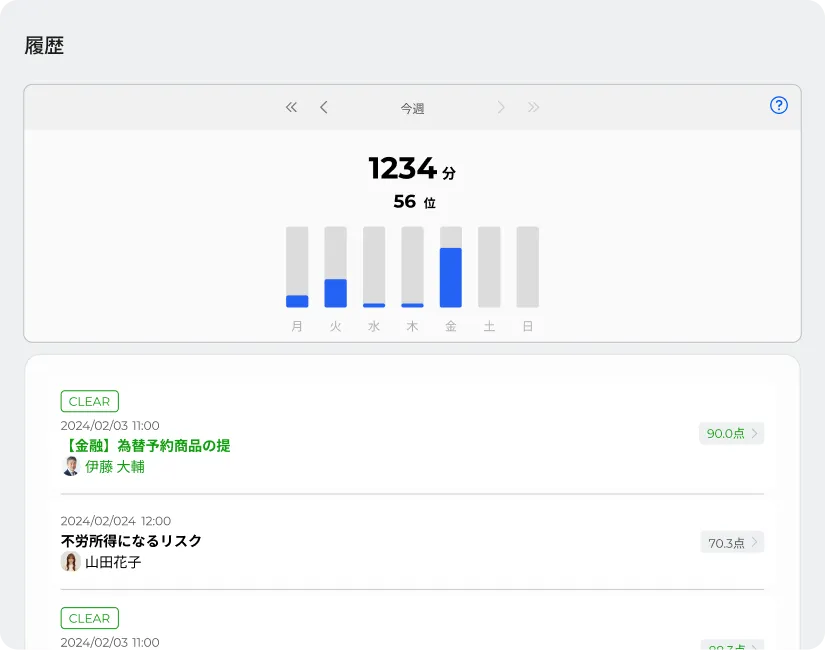Jump forward with the double-right chevron
825x650 pixels.
534,107
